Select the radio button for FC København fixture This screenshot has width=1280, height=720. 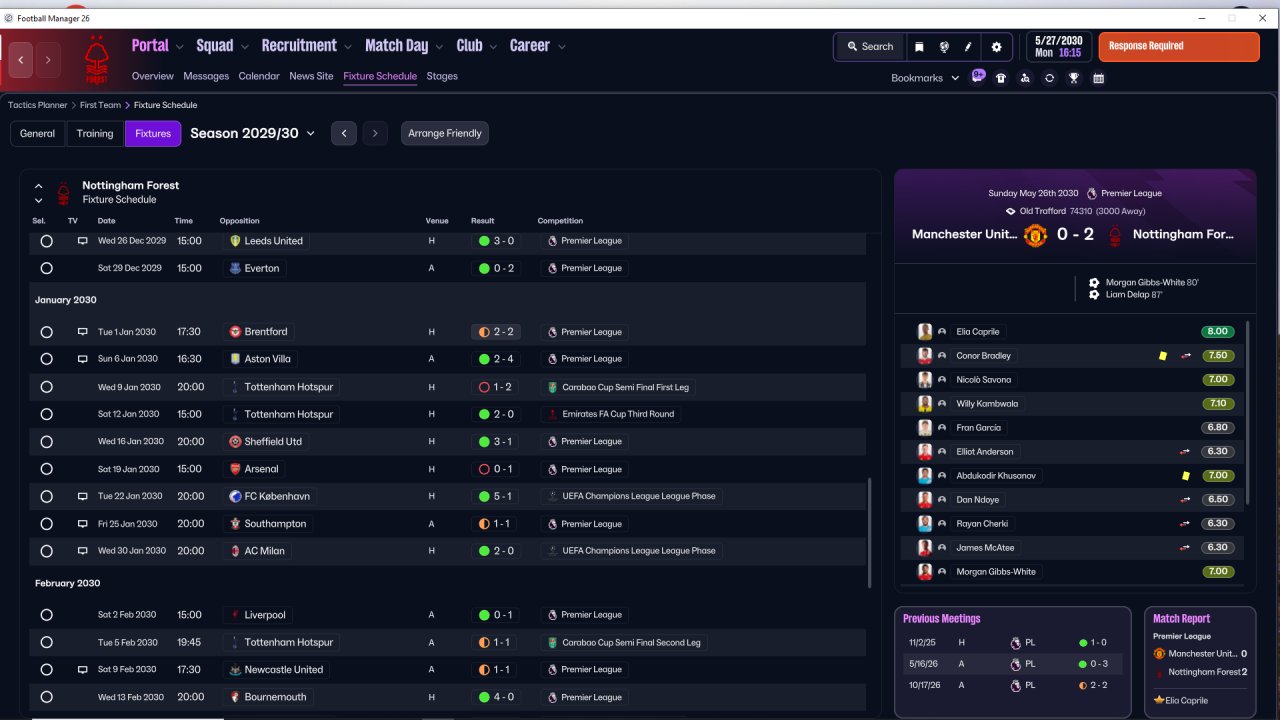(x=46, y=496)
